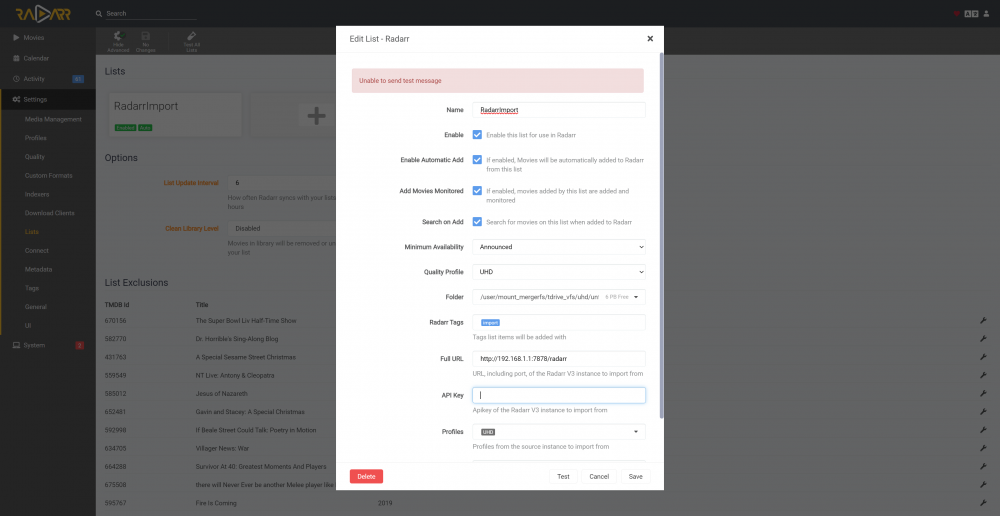Click wrench icon for Gavin and Stacey row
1000x516 pixels.
[x=983, y=412]
